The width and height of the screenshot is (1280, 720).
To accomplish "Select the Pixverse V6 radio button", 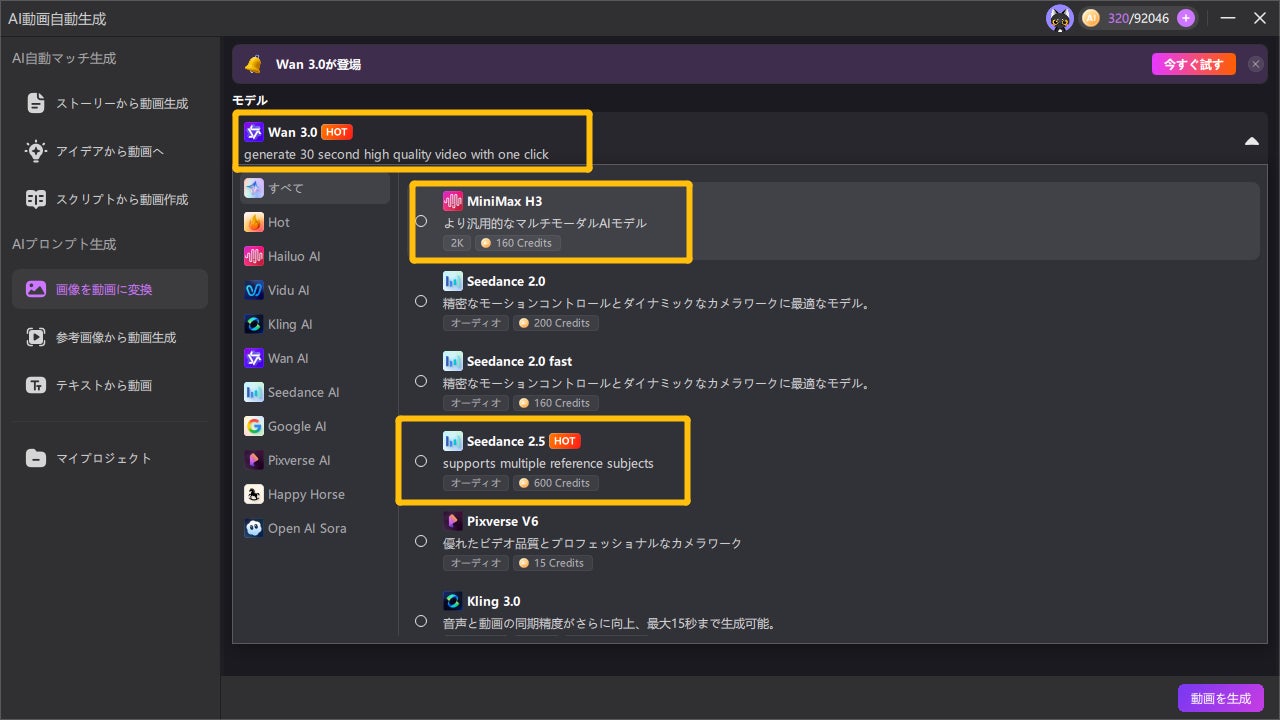I will (421, 541).
